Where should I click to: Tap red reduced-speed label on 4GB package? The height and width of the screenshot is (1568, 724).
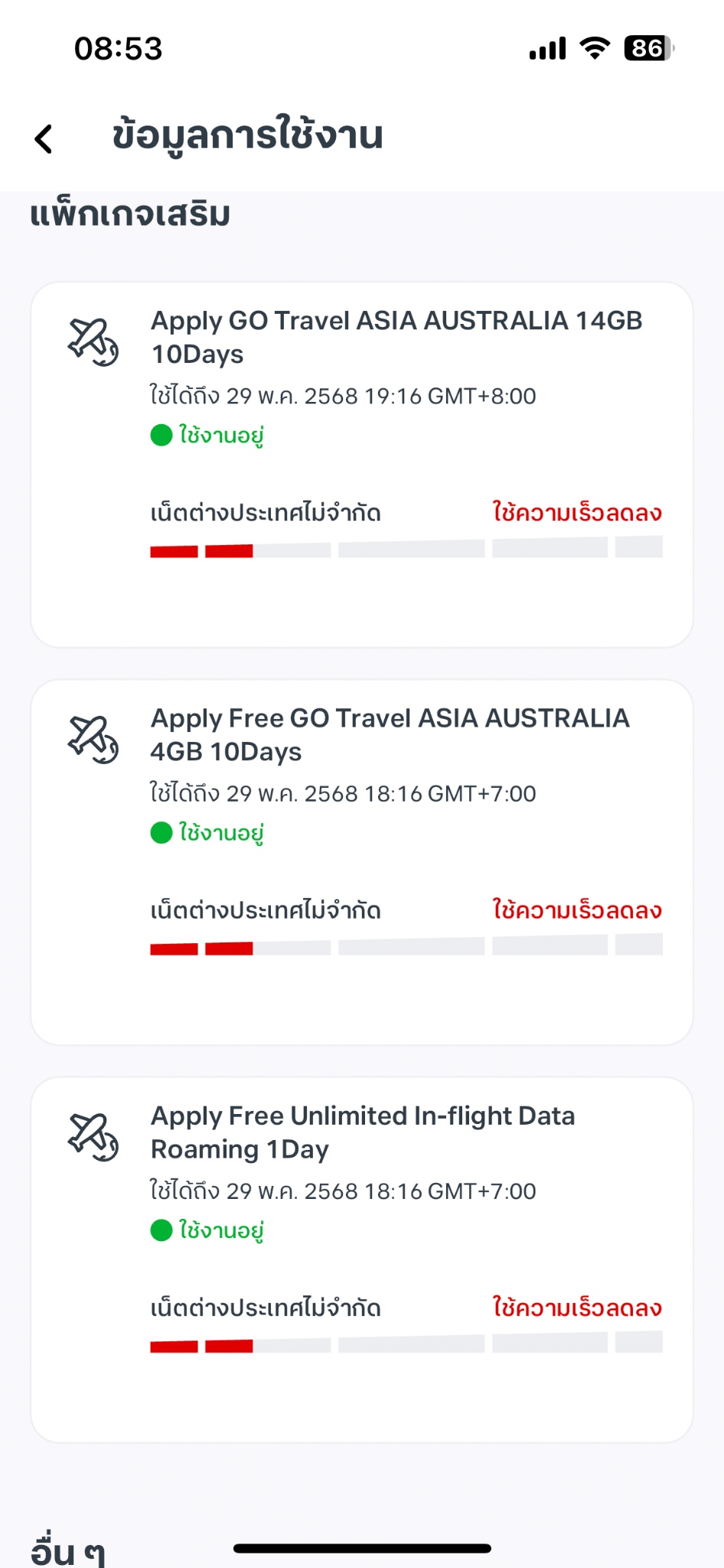(x=577, y=910)
